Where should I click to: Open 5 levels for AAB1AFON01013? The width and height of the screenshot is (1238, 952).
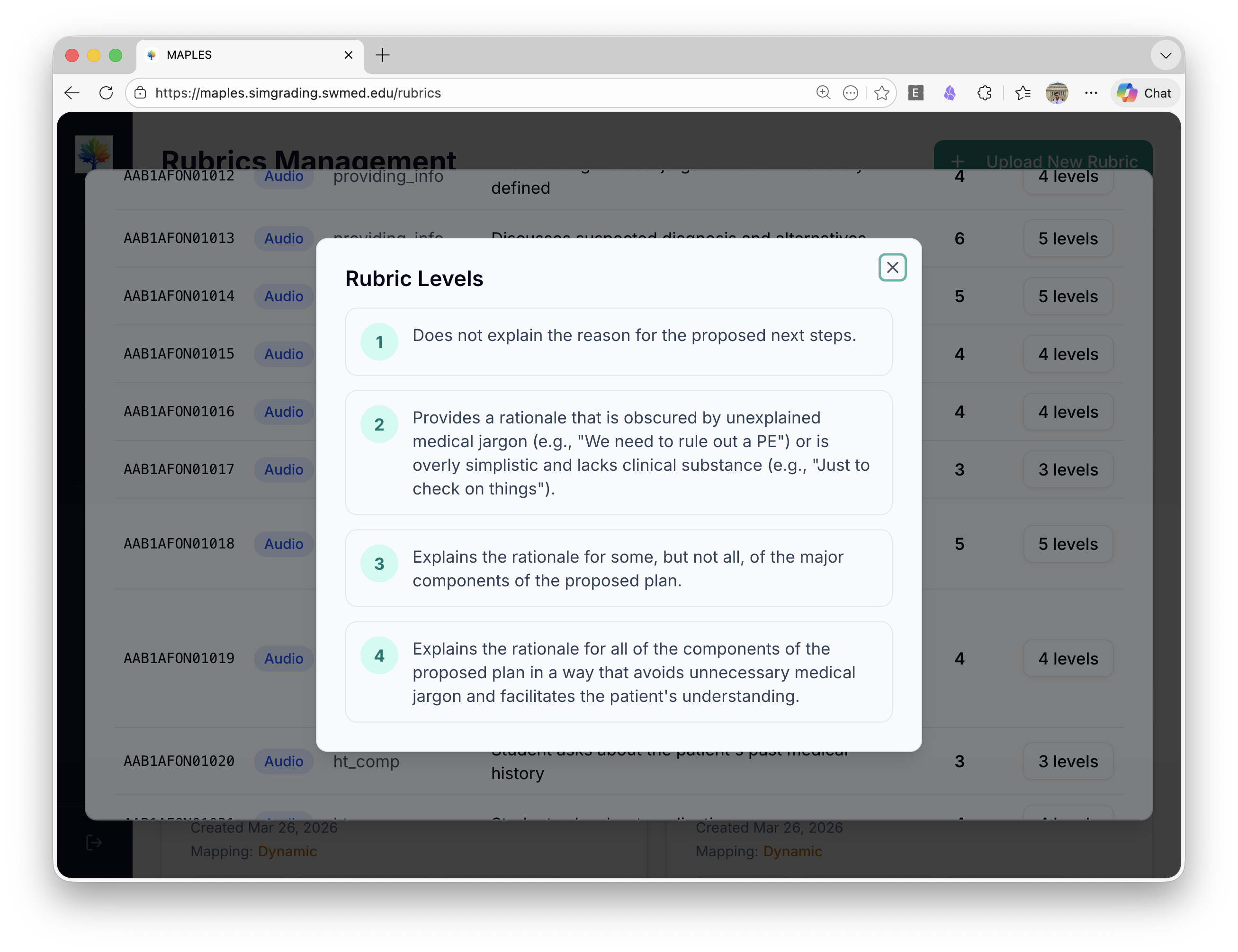(x=1068, y=239)
